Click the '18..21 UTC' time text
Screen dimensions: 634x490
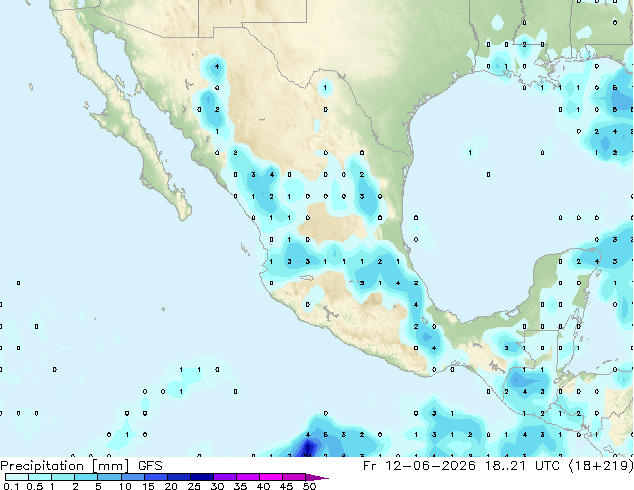[x=522, y=466]
